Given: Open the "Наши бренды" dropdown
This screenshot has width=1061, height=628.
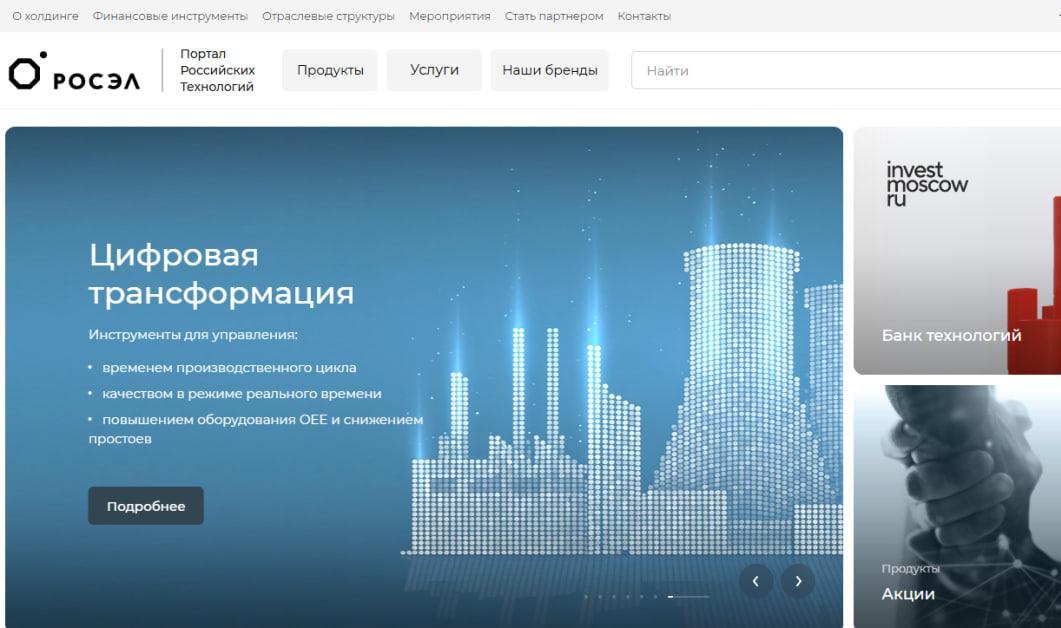Looking at the screenshot, I should pyautogui.click(x=550, y=70).
